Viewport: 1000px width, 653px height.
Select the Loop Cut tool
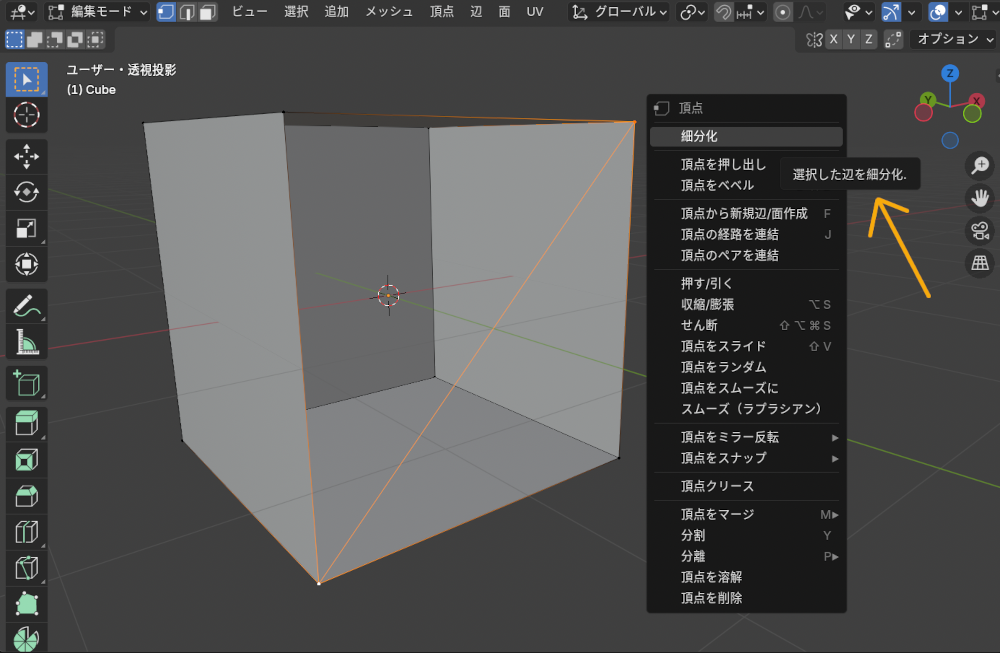[x=22, y=532]
